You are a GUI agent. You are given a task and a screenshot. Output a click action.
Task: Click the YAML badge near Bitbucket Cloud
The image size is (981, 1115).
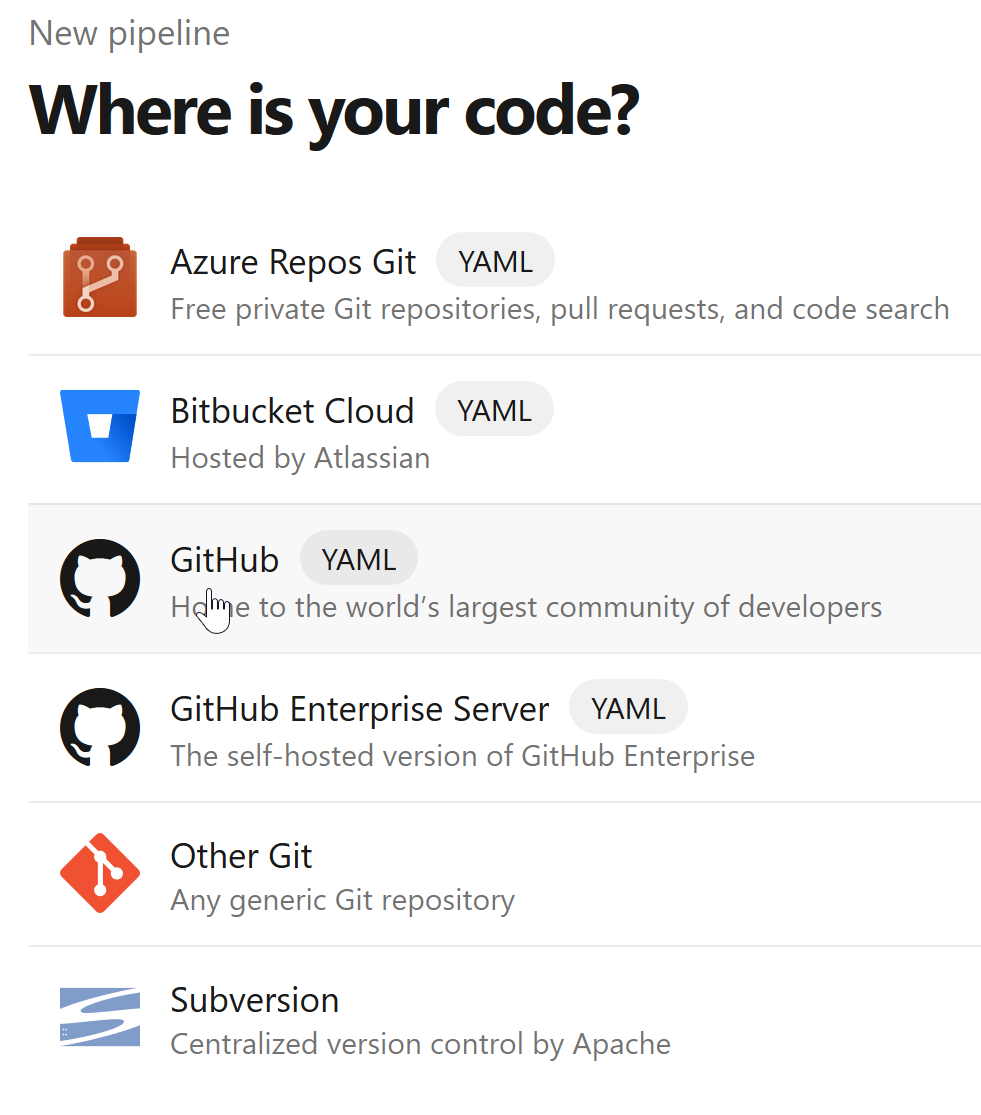(494, 408)
